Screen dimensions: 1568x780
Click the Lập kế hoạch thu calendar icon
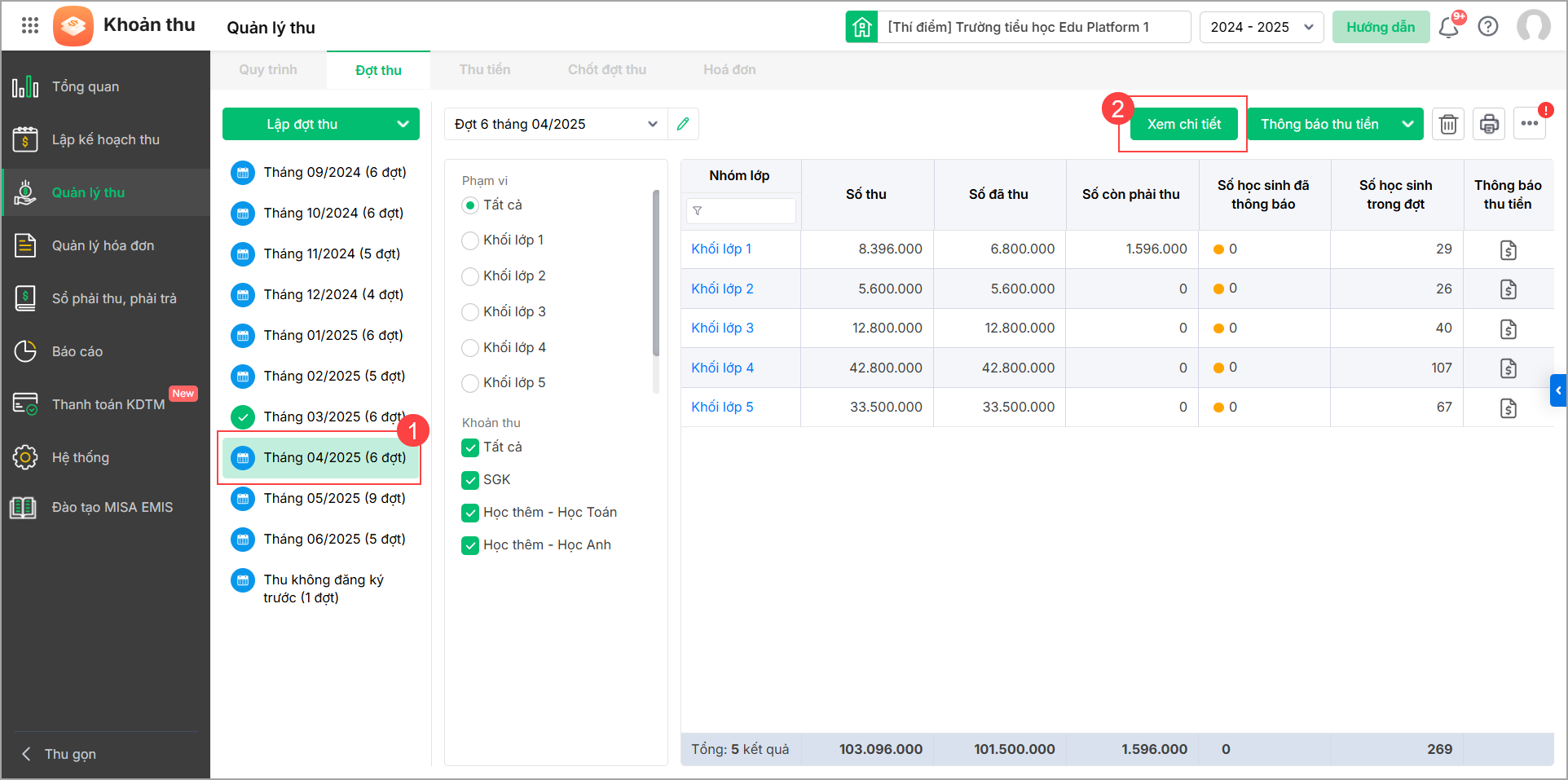[x=25, y=139]
